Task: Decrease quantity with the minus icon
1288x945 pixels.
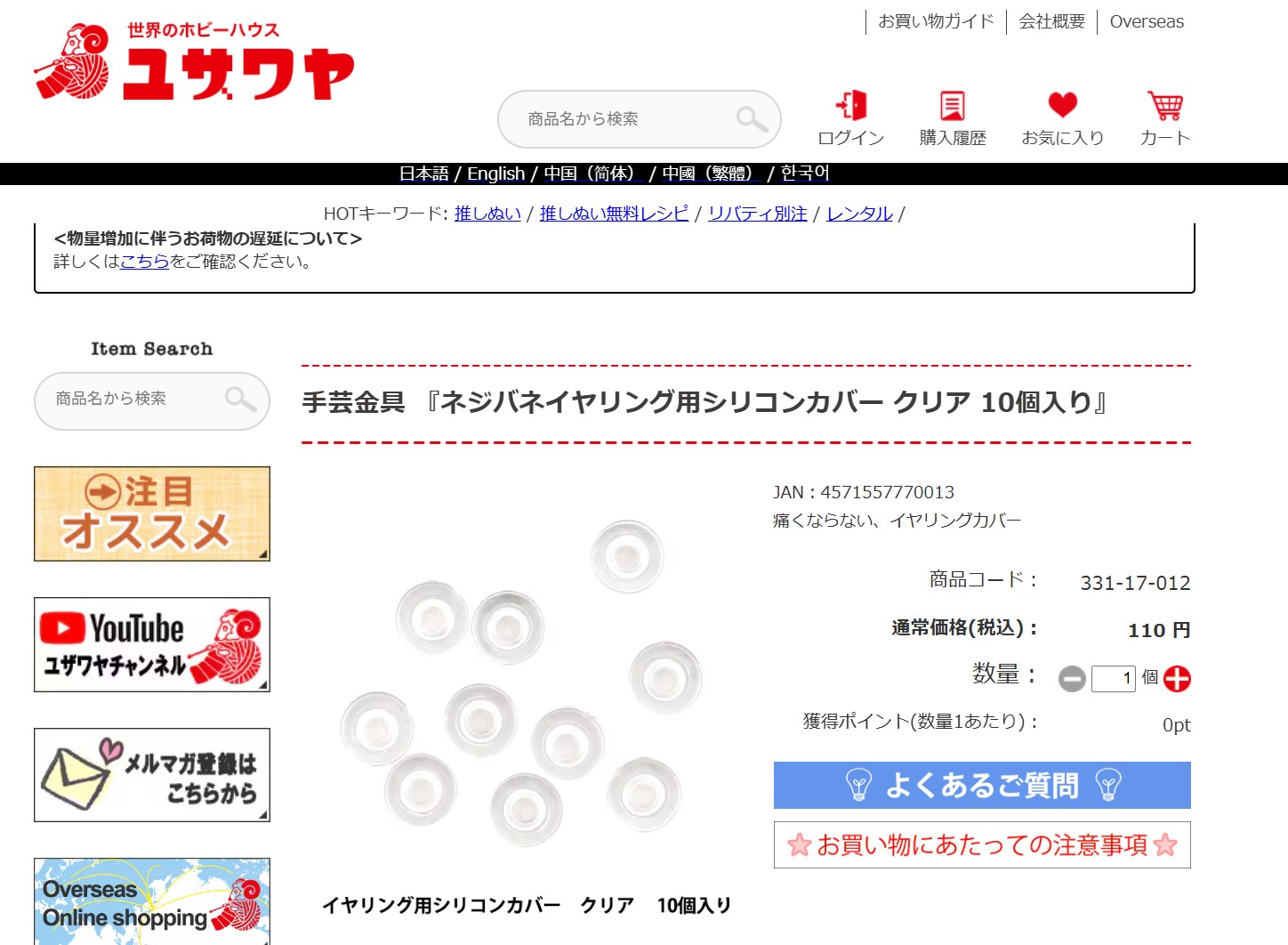Action: [x=1072, y=679]
